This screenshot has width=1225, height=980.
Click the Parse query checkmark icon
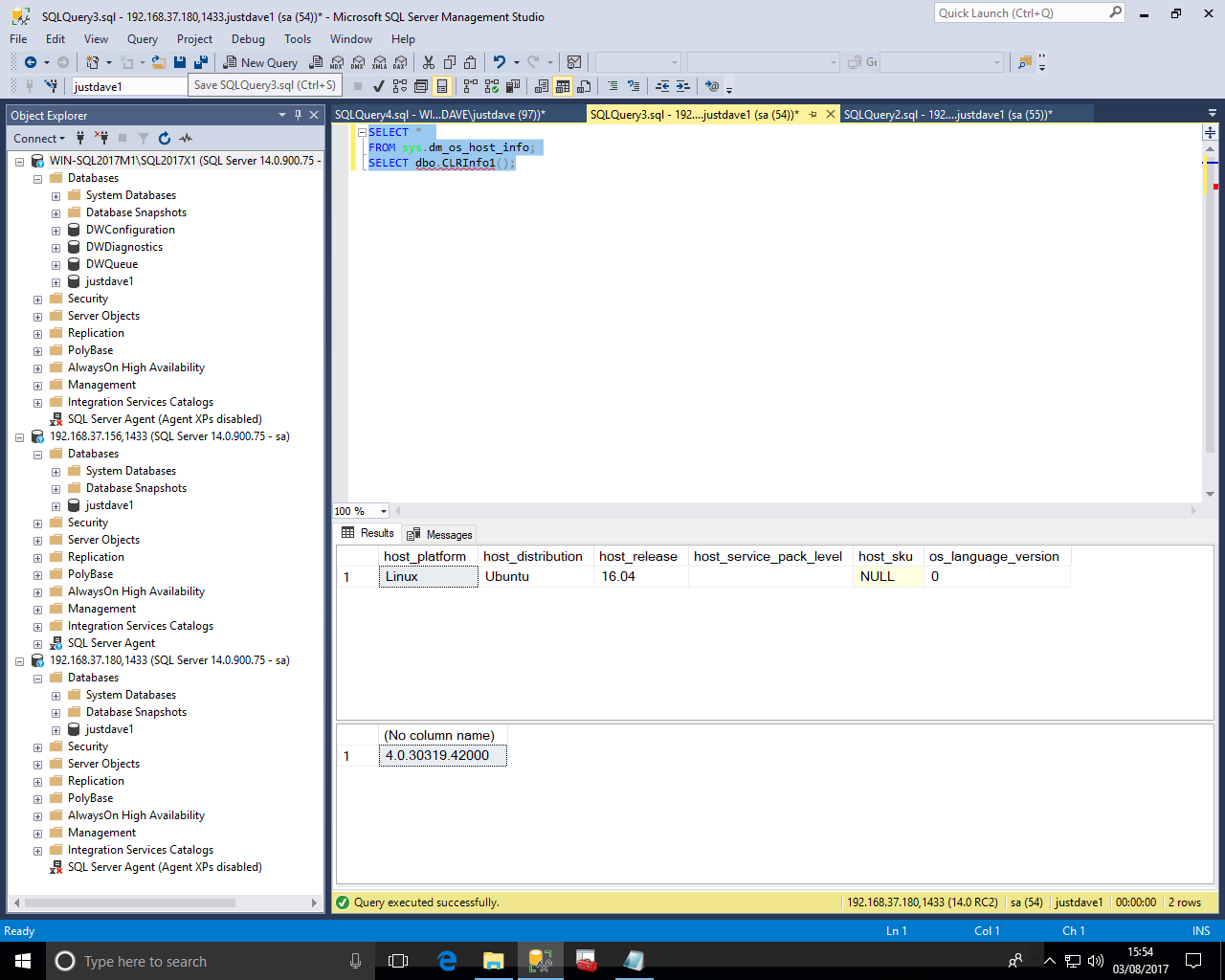click(379, 86)
